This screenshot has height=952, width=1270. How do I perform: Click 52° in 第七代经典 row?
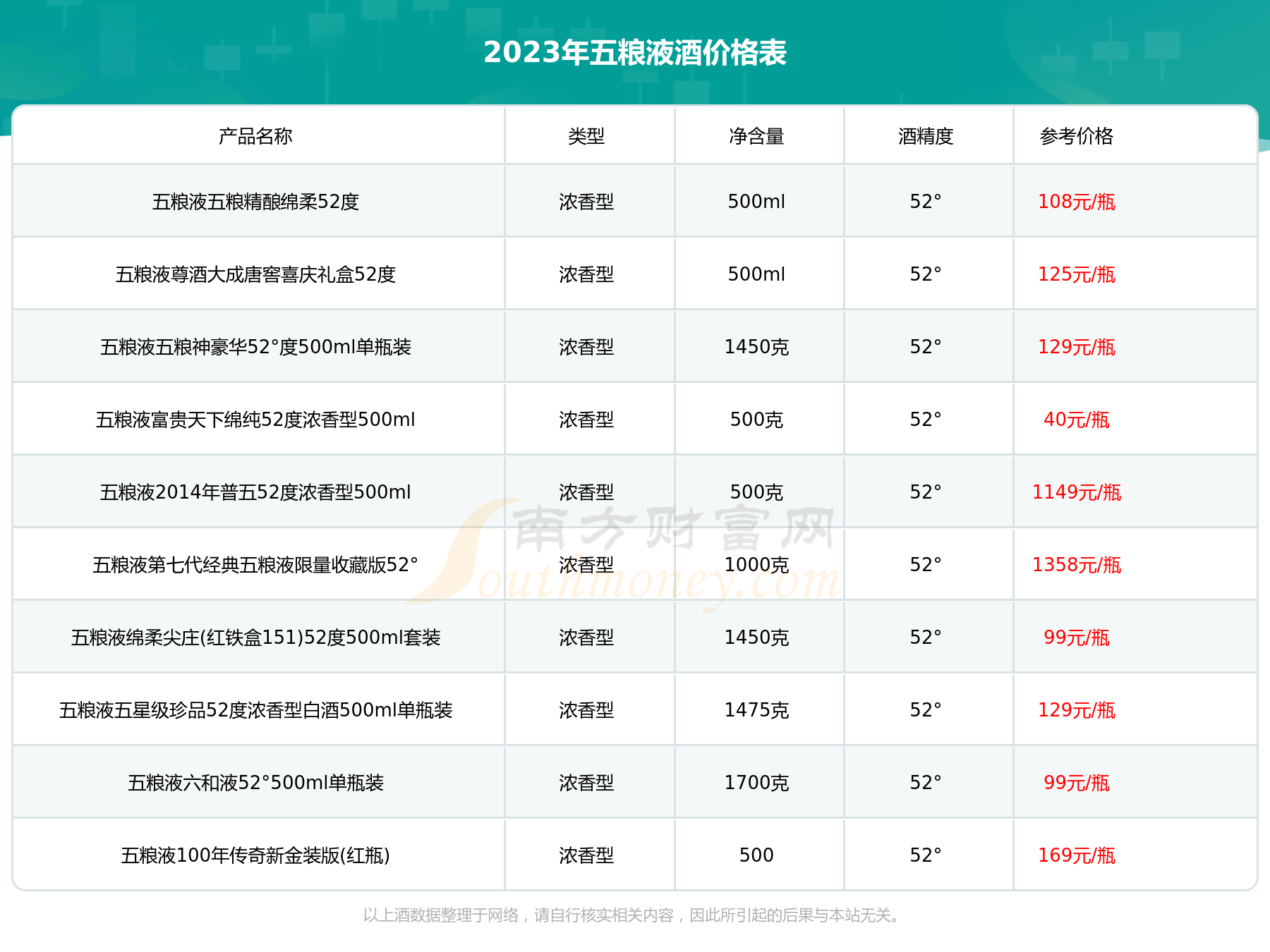[926, 565]
